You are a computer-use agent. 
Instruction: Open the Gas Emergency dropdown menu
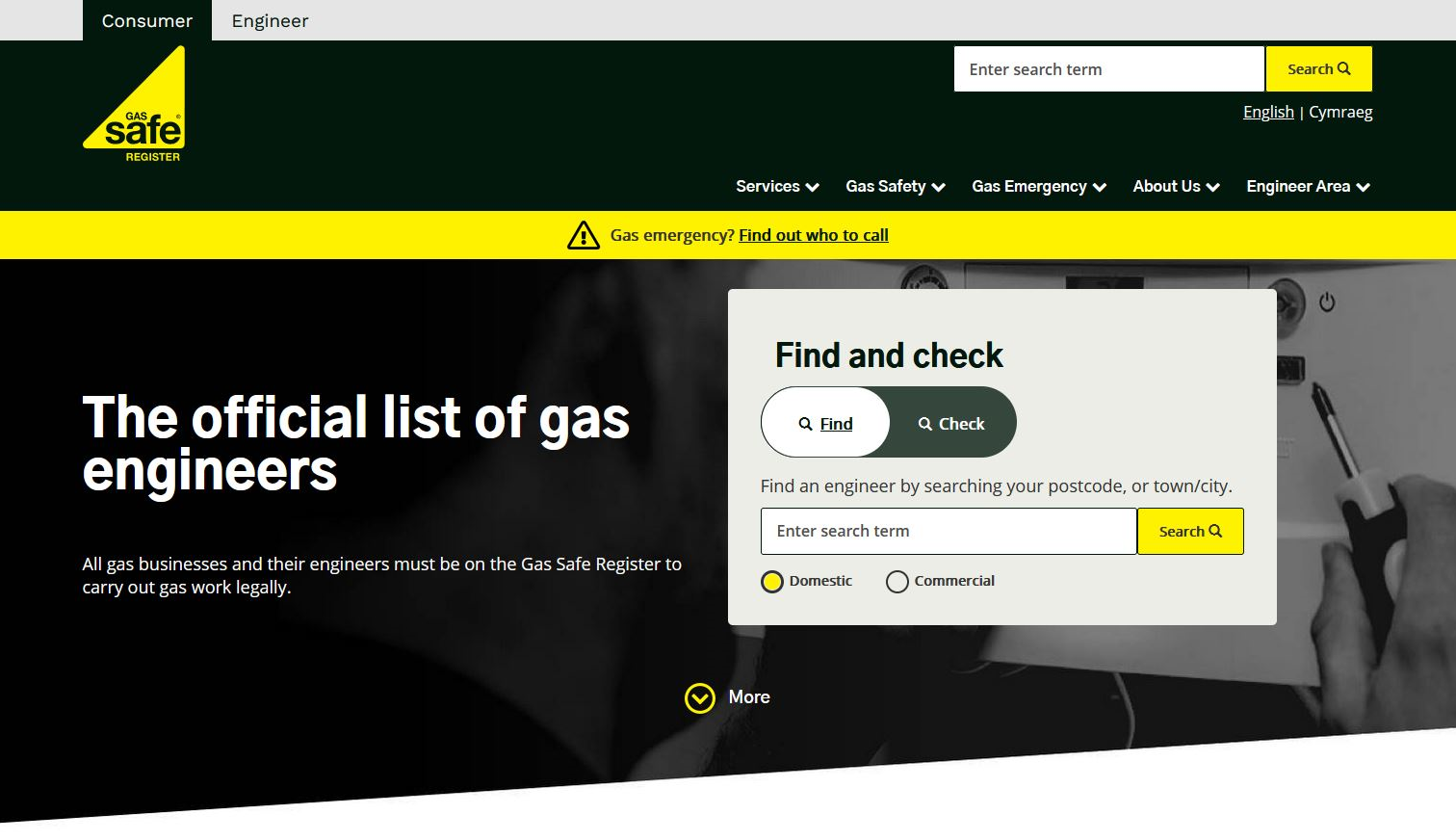coord(1039,187)
